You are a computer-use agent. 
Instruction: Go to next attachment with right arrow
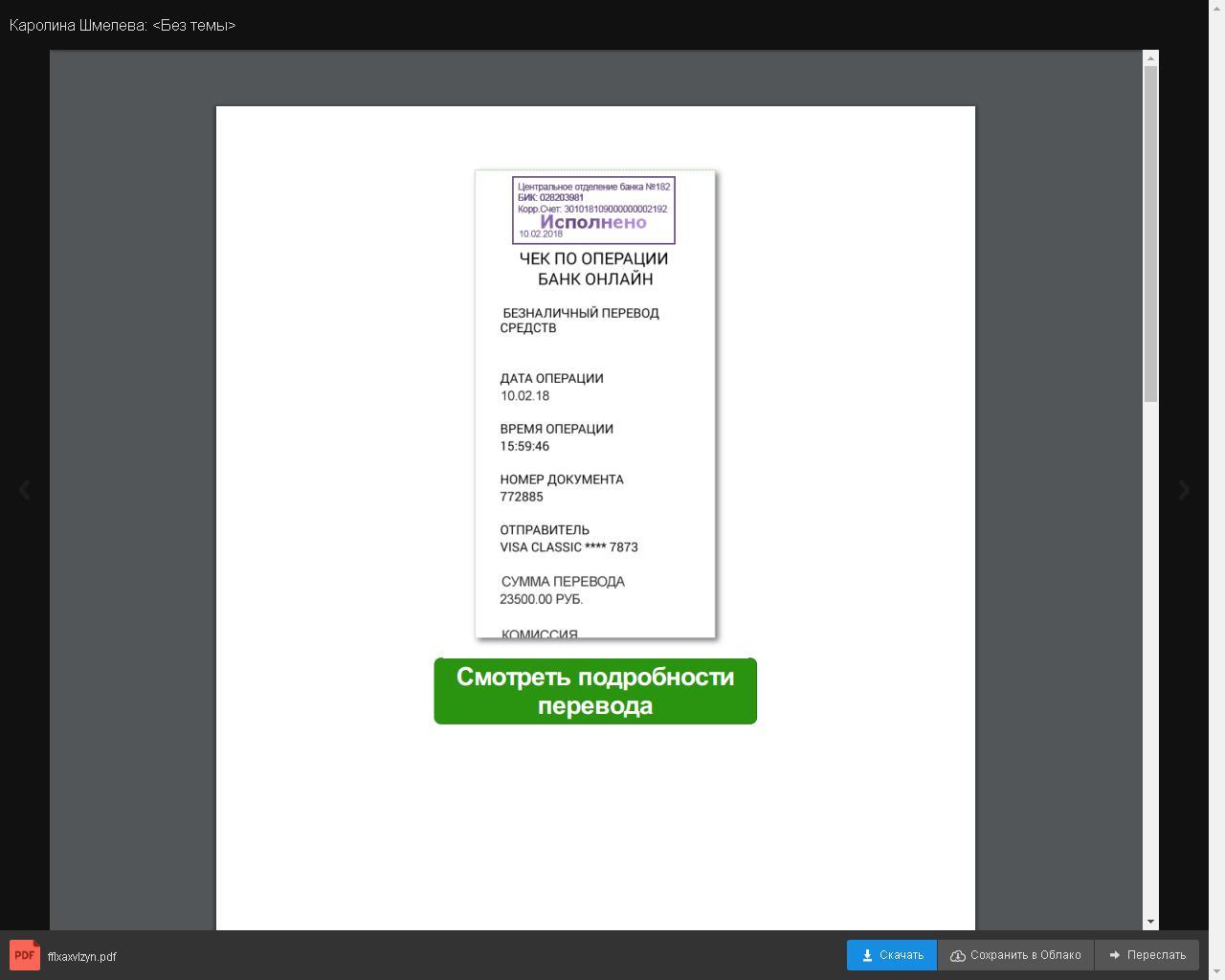click(1184, 490)
